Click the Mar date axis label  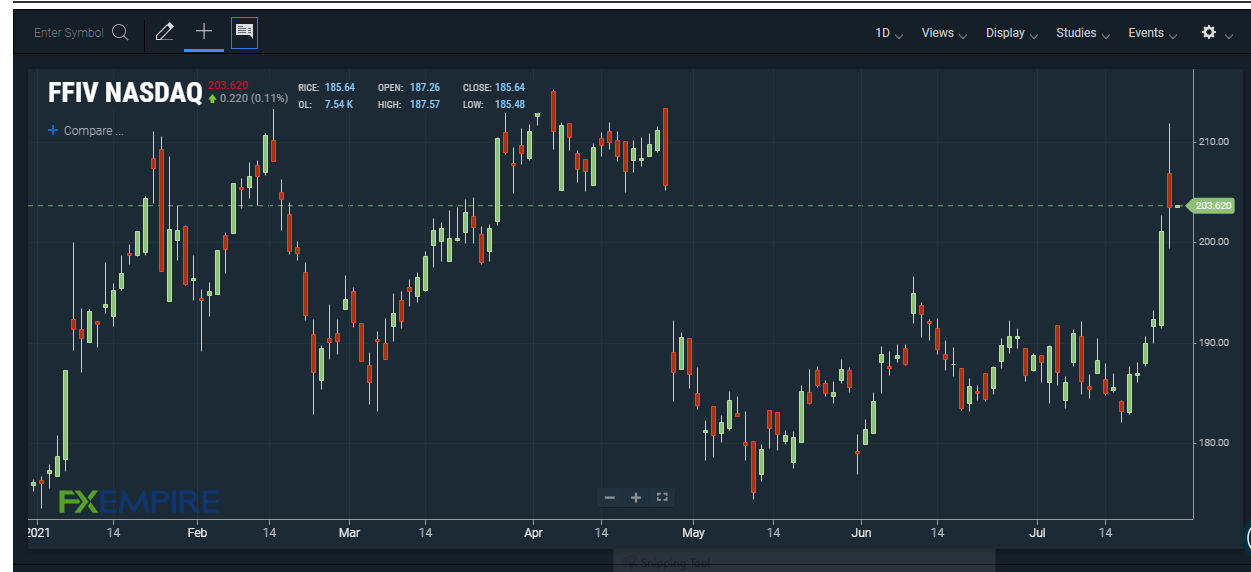click(x=349, y=533)
